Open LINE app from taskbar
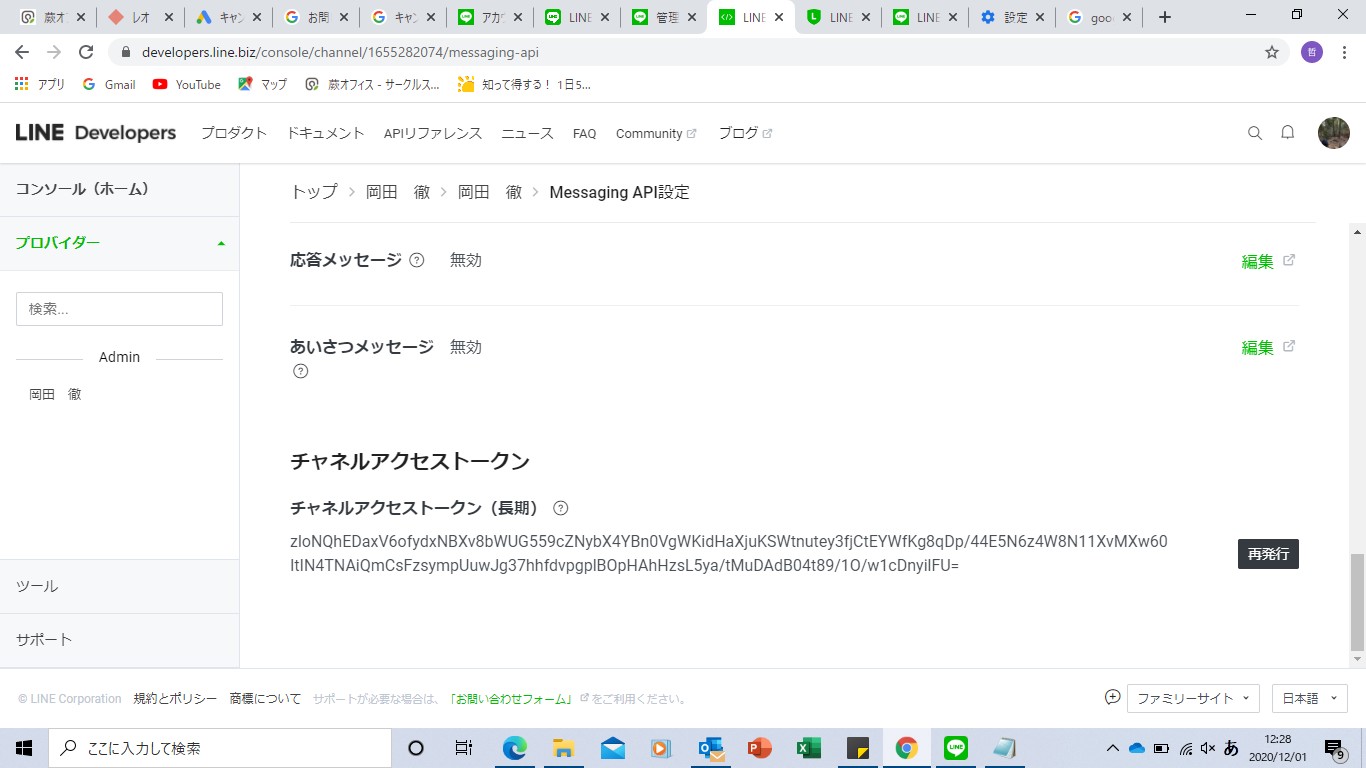This screenshot has height=768, width=1366. point(956,748)
